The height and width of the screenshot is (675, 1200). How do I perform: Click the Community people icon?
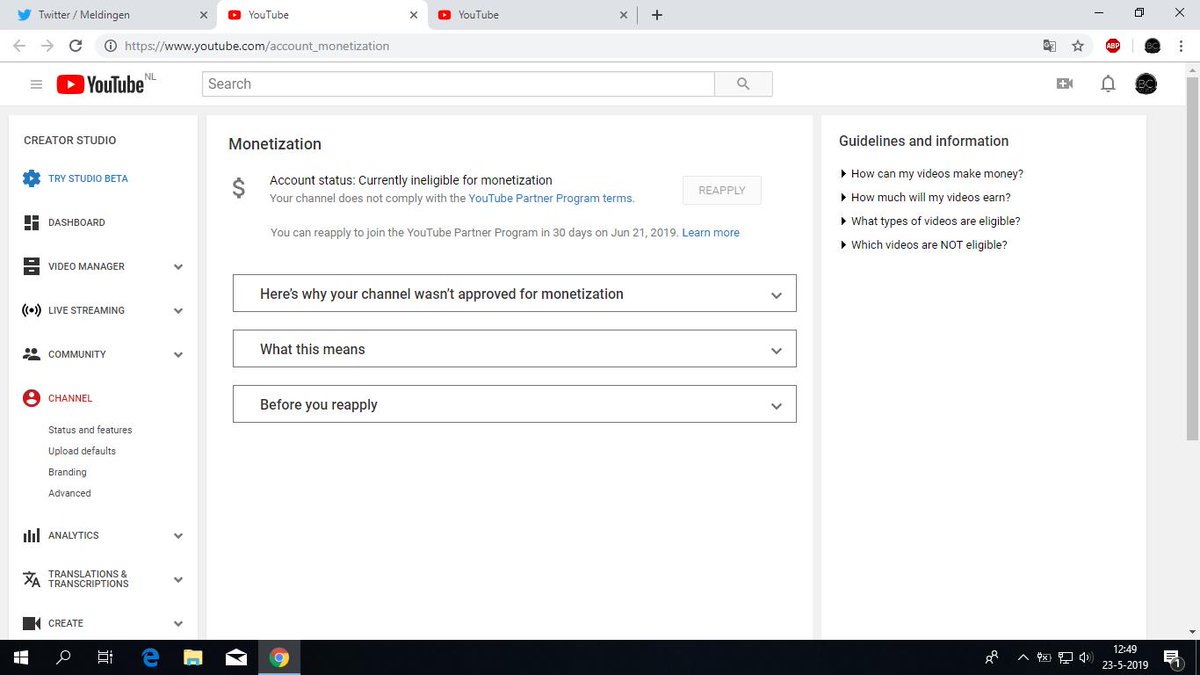(31, 354)
